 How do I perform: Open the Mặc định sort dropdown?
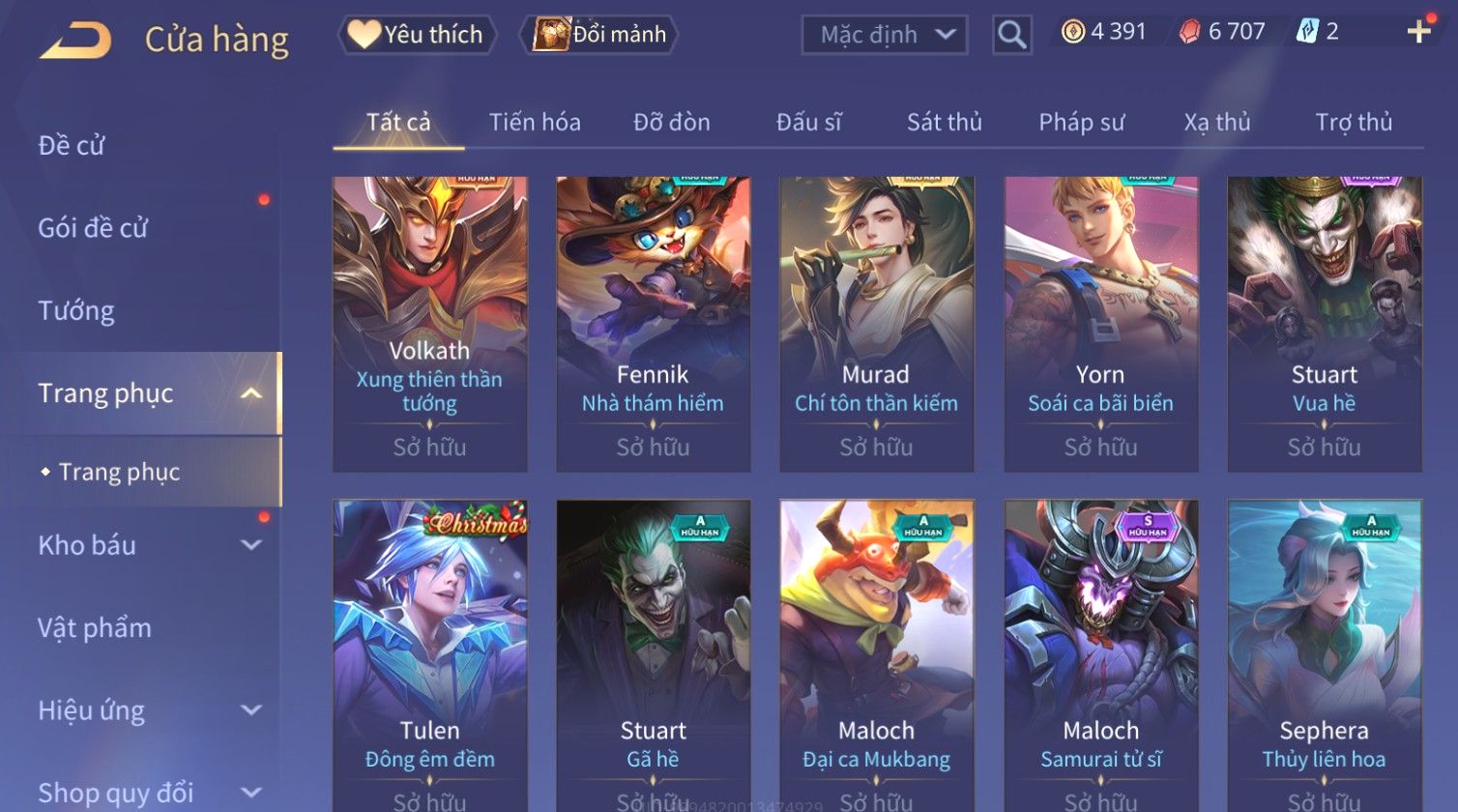(x=884, y=35)
